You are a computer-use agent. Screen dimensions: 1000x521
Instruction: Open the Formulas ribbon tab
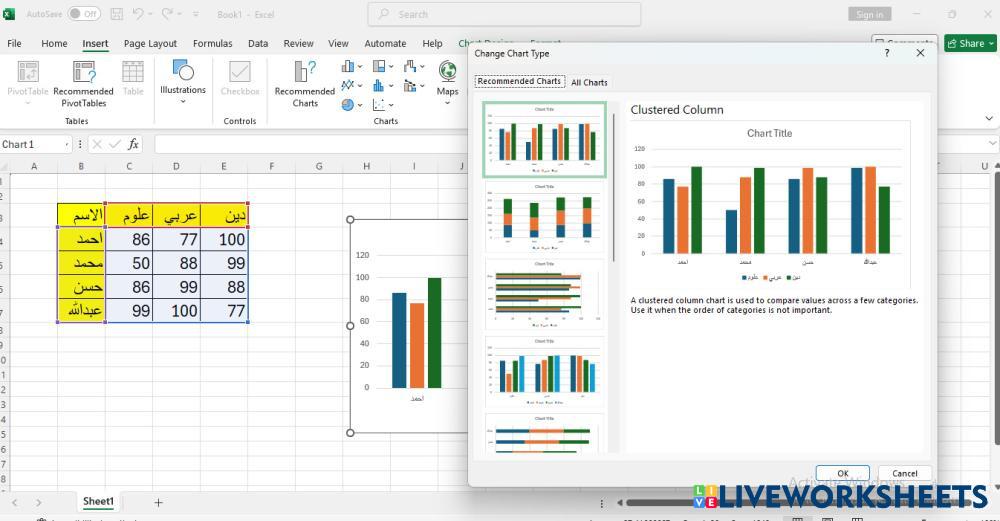[x=212, y=44]
